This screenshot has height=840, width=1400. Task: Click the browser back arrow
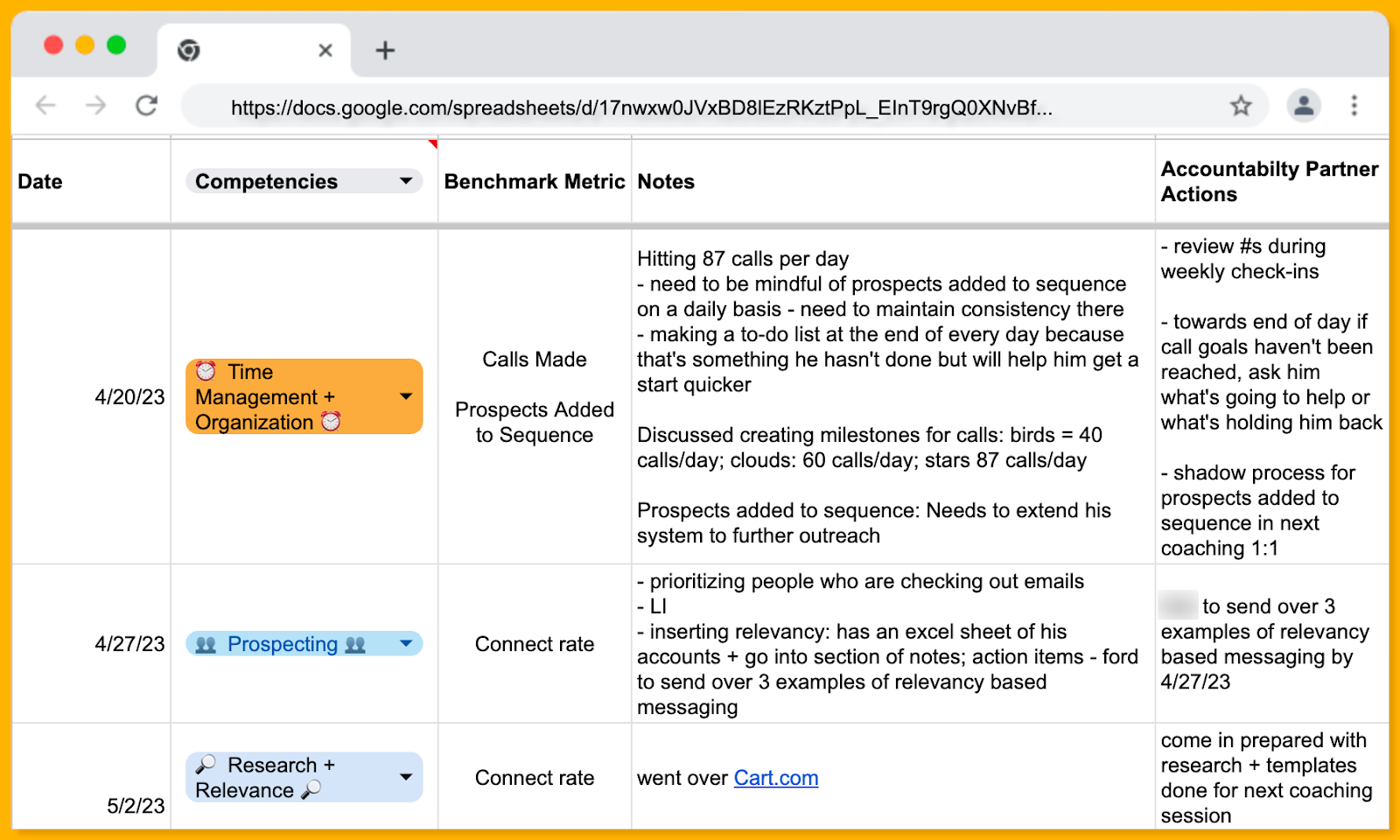pos(45,106)
